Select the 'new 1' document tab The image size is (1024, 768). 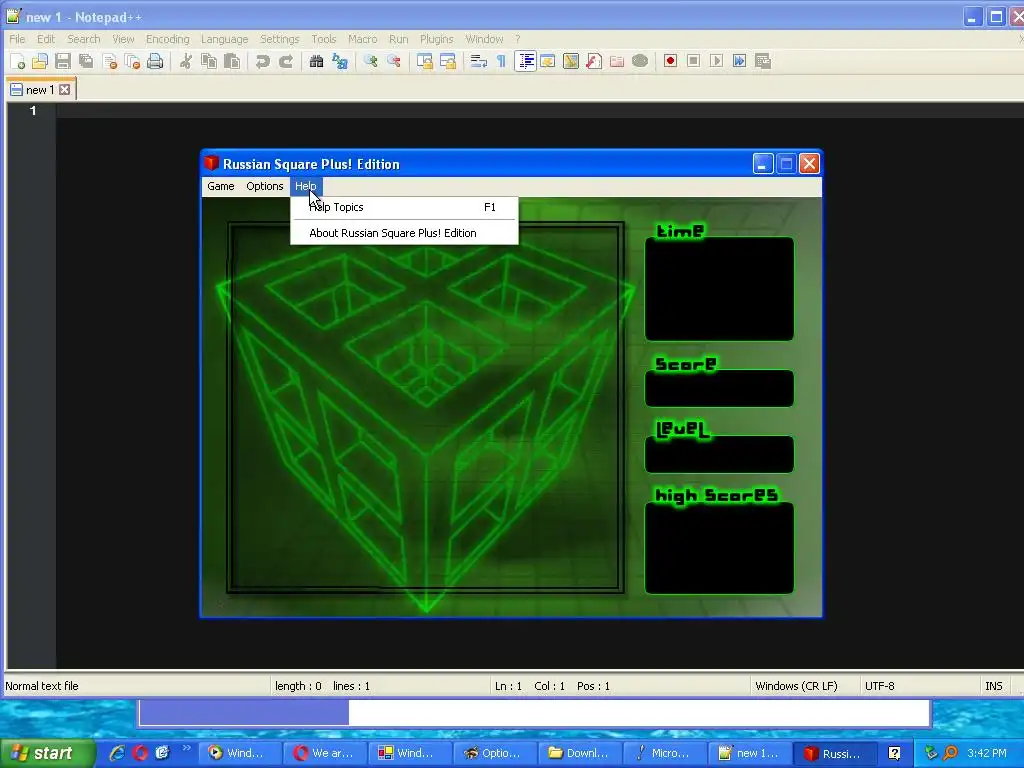(x=39, y=90)
